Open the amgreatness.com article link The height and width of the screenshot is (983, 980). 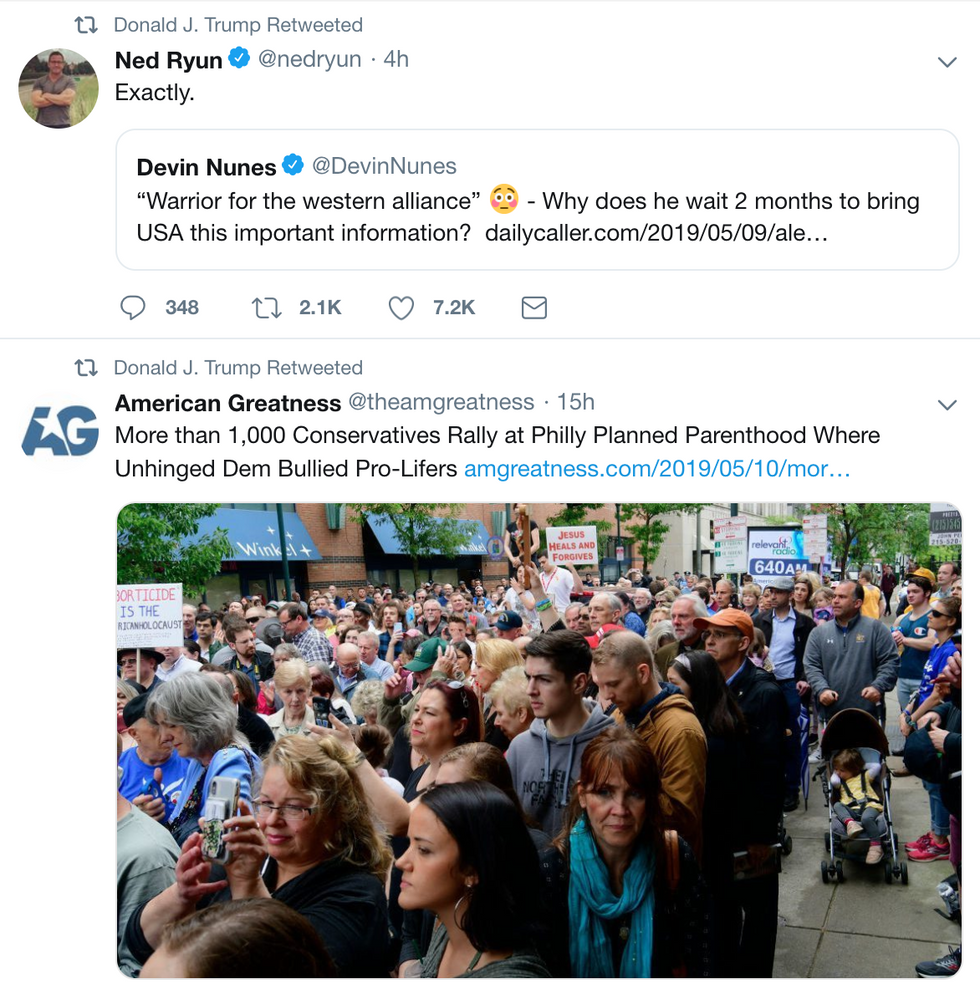(657, 469)
